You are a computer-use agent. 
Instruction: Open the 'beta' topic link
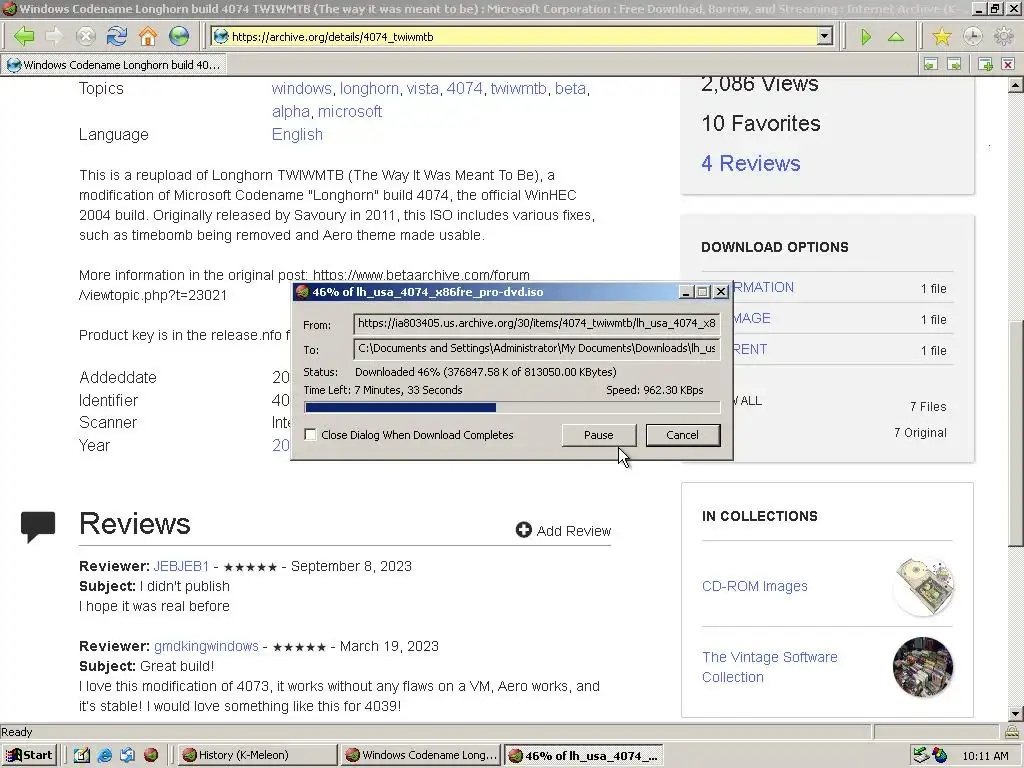(570, 88)
